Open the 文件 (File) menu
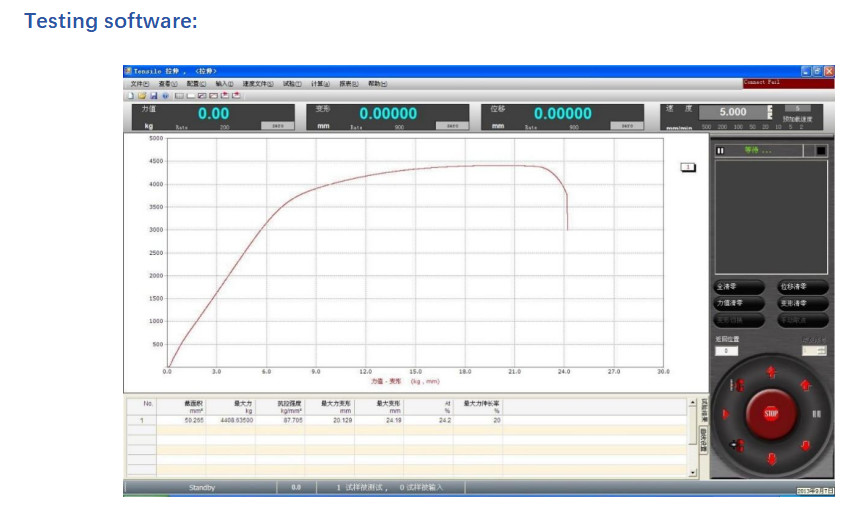 tap(139, 84)
